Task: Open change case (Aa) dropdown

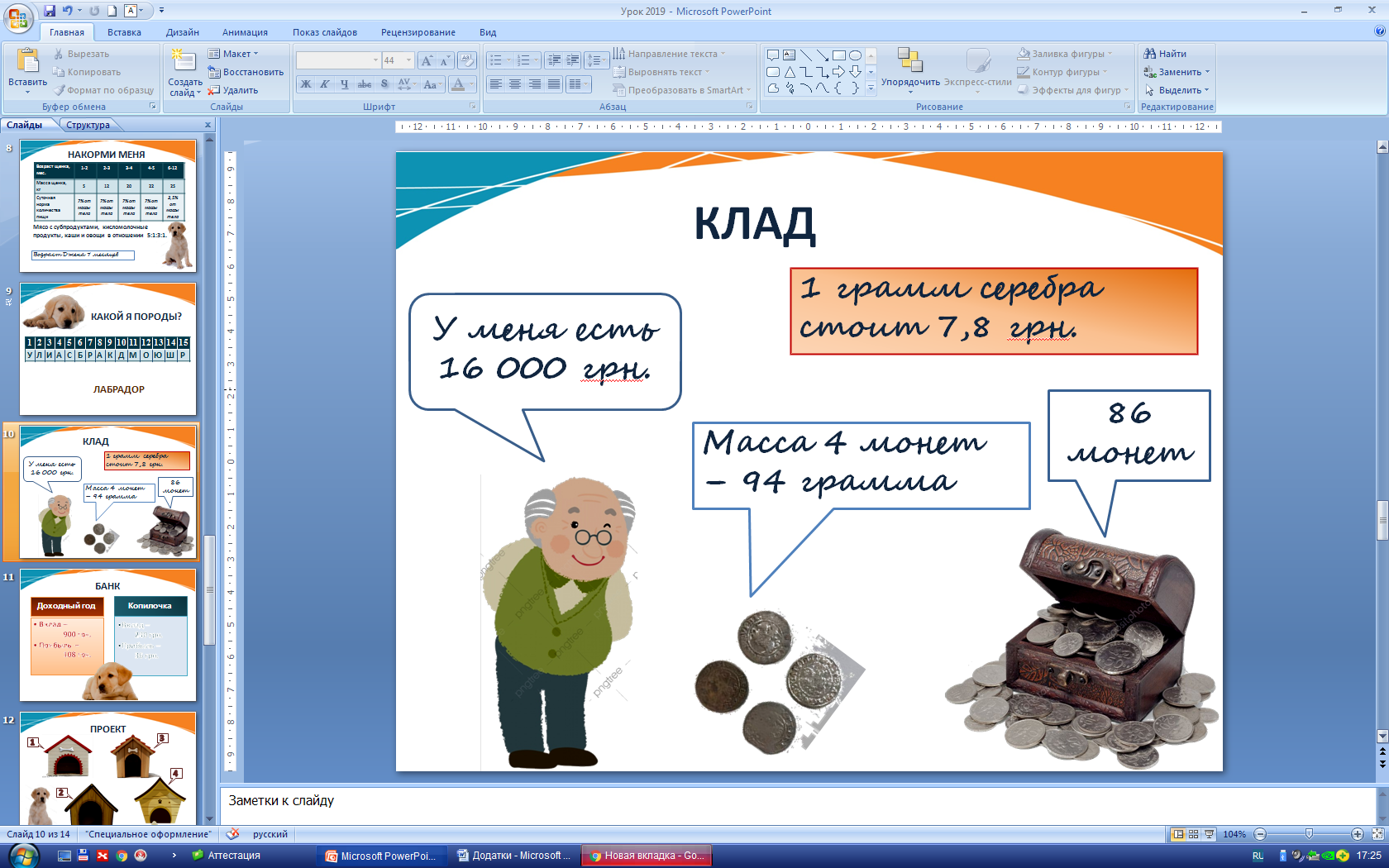Action: pyautogui.click(x=431, y=84)
